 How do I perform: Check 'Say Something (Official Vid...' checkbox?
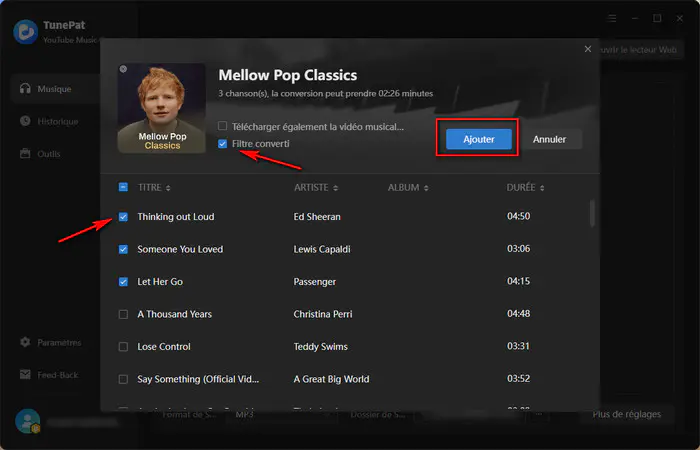[x=123, y=379]
